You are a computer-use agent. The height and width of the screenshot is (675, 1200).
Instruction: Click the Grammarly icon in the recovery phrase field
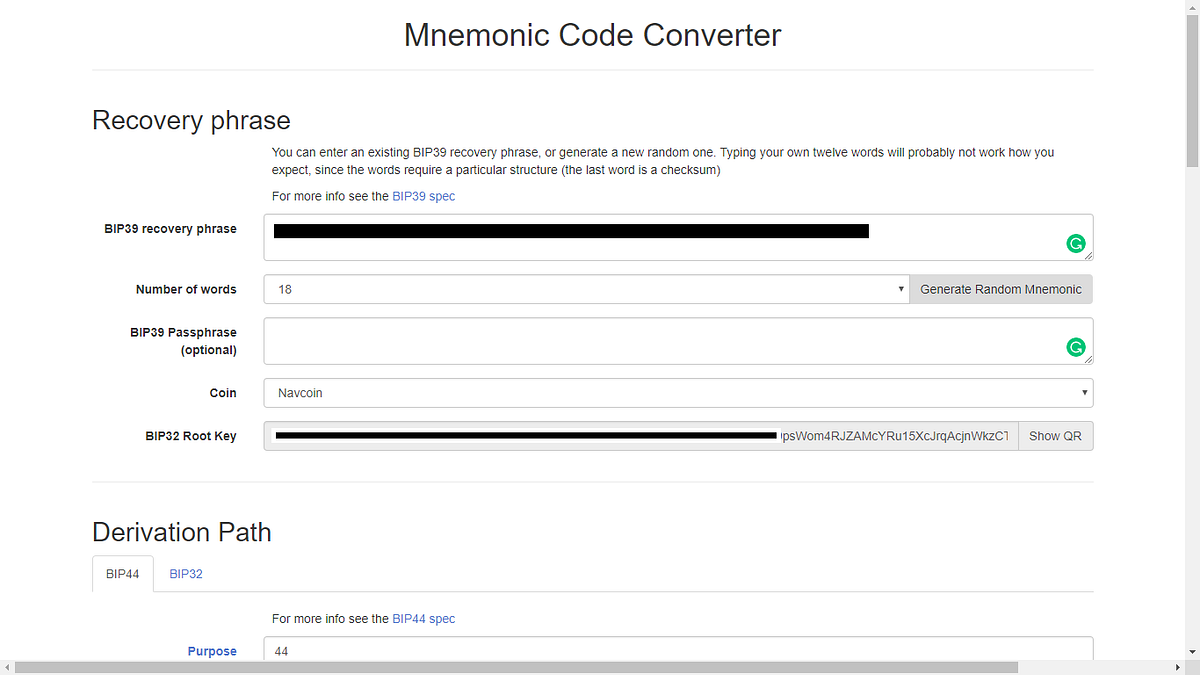point(1076,243)
